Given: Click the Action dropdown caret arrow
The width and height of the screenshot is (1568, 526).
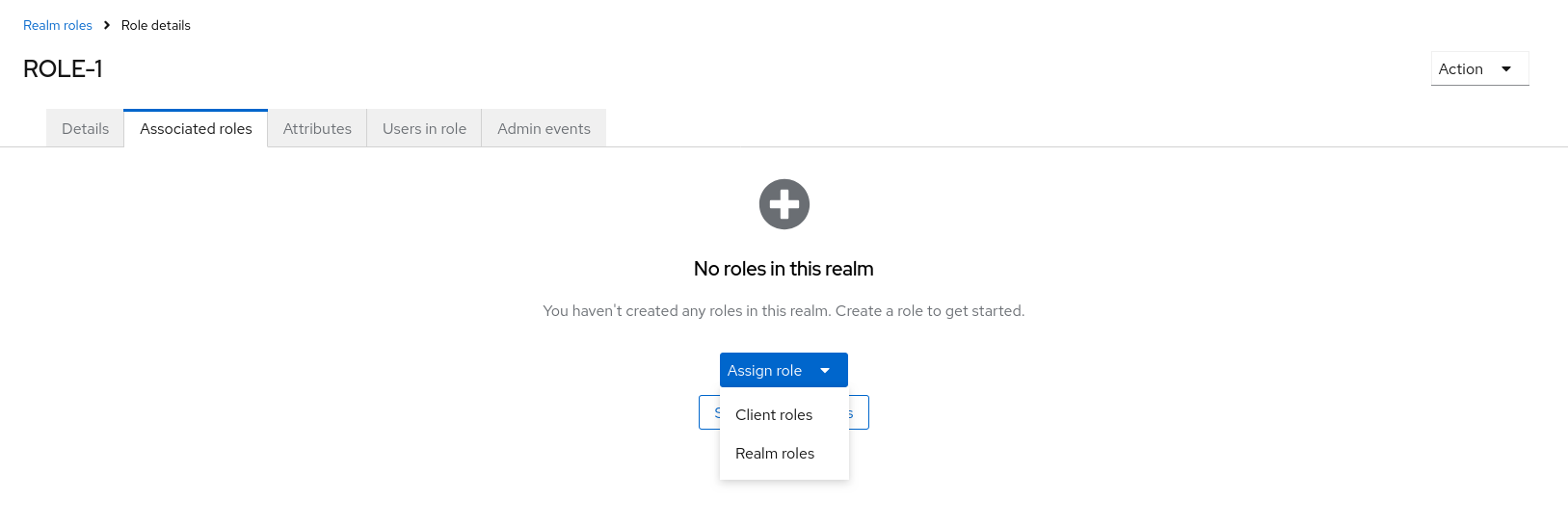Looking at the screenshot, I should 1506,69.
